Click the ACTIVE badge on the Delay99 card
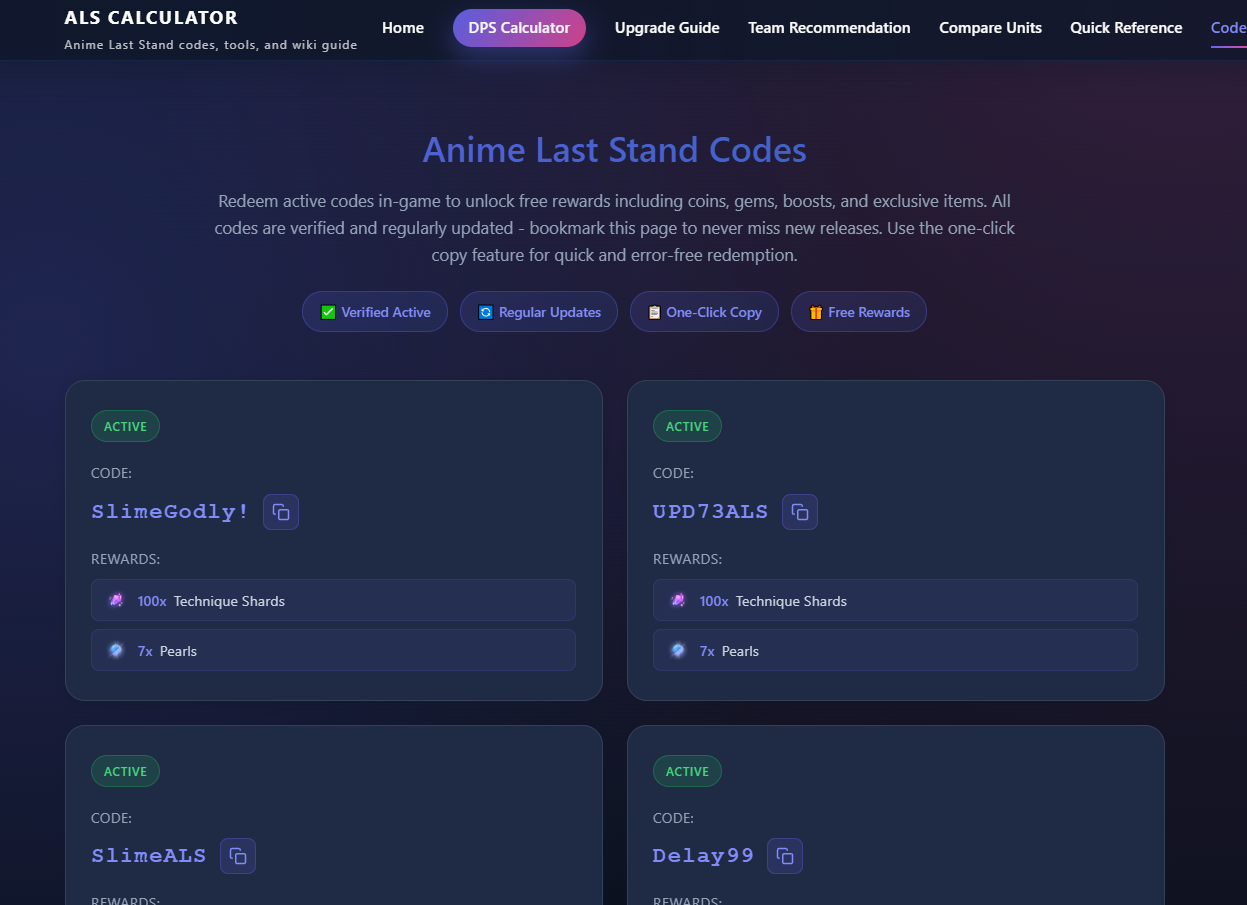Viewport: 1247px width, 905px height. tap(687, 771)
